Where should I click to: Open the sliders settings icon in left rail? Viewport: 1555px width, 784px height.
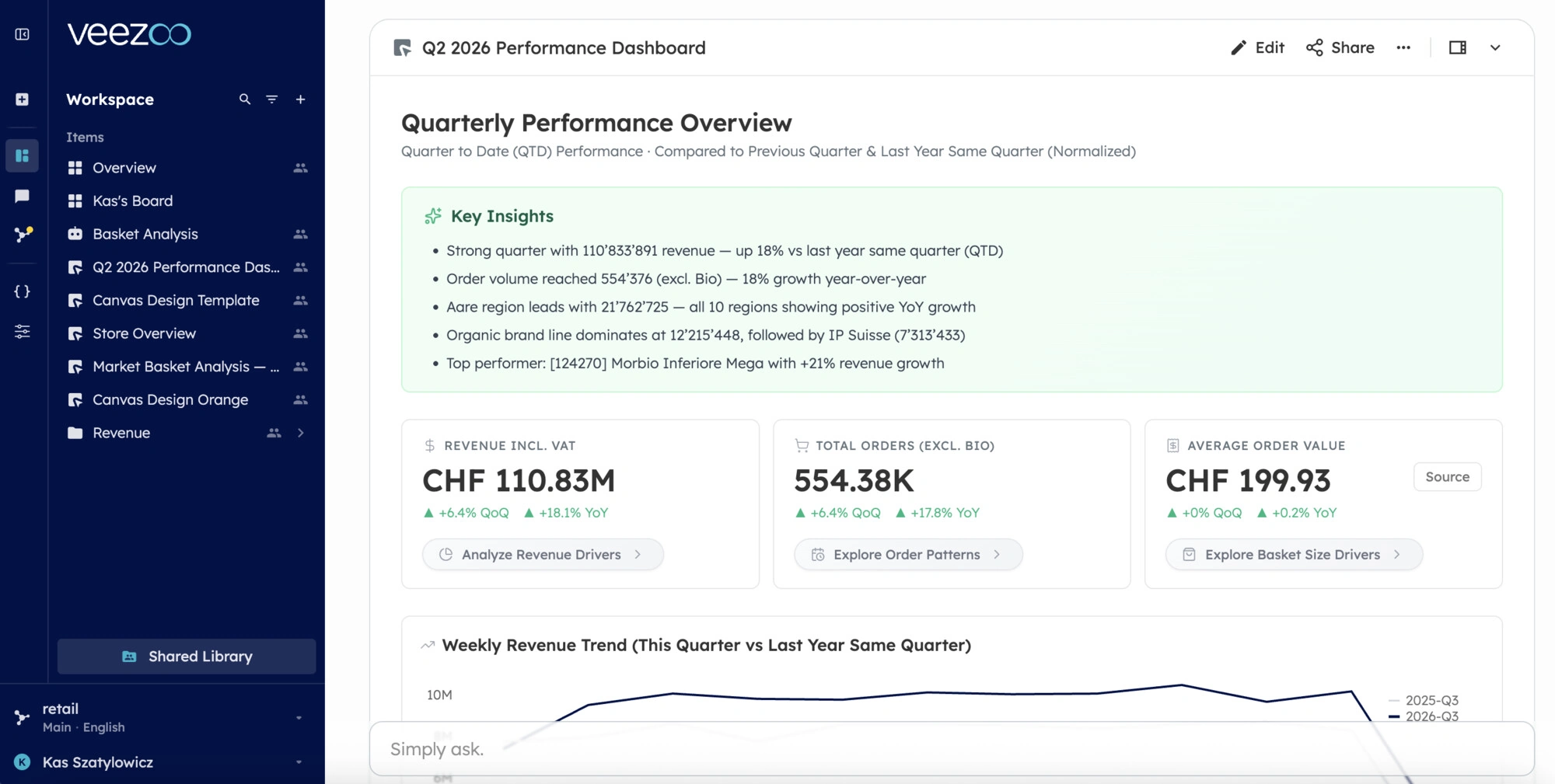point(22,332)
